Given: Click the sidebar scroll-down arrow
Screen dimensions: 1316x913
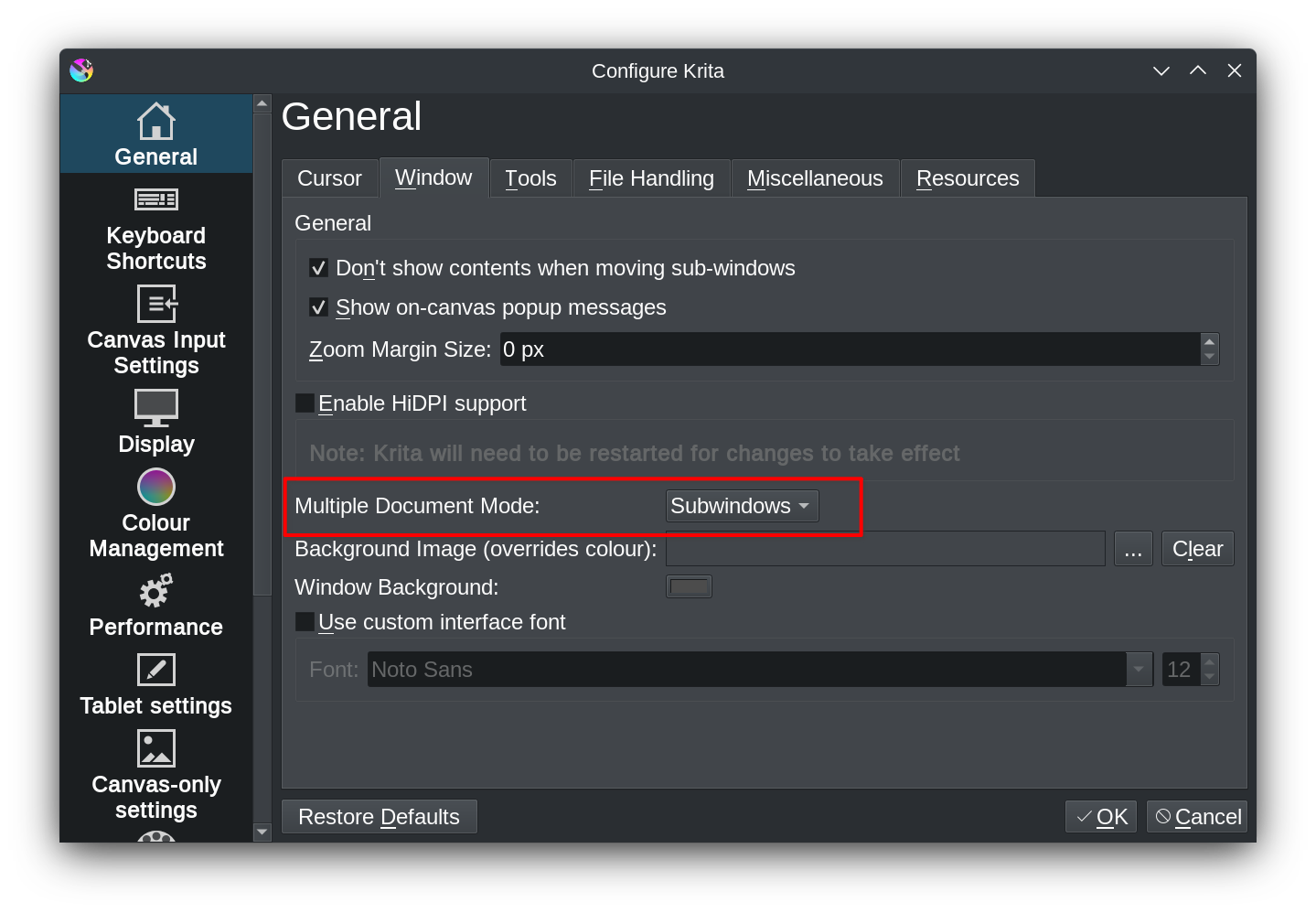Looking at the screenshot, I should (x=262, y=832).
